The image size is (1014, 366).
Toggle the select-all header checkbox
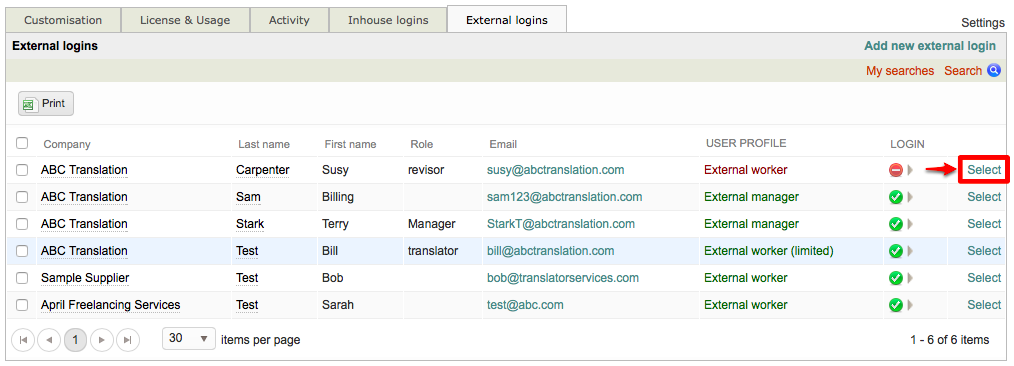coord(22,143)
